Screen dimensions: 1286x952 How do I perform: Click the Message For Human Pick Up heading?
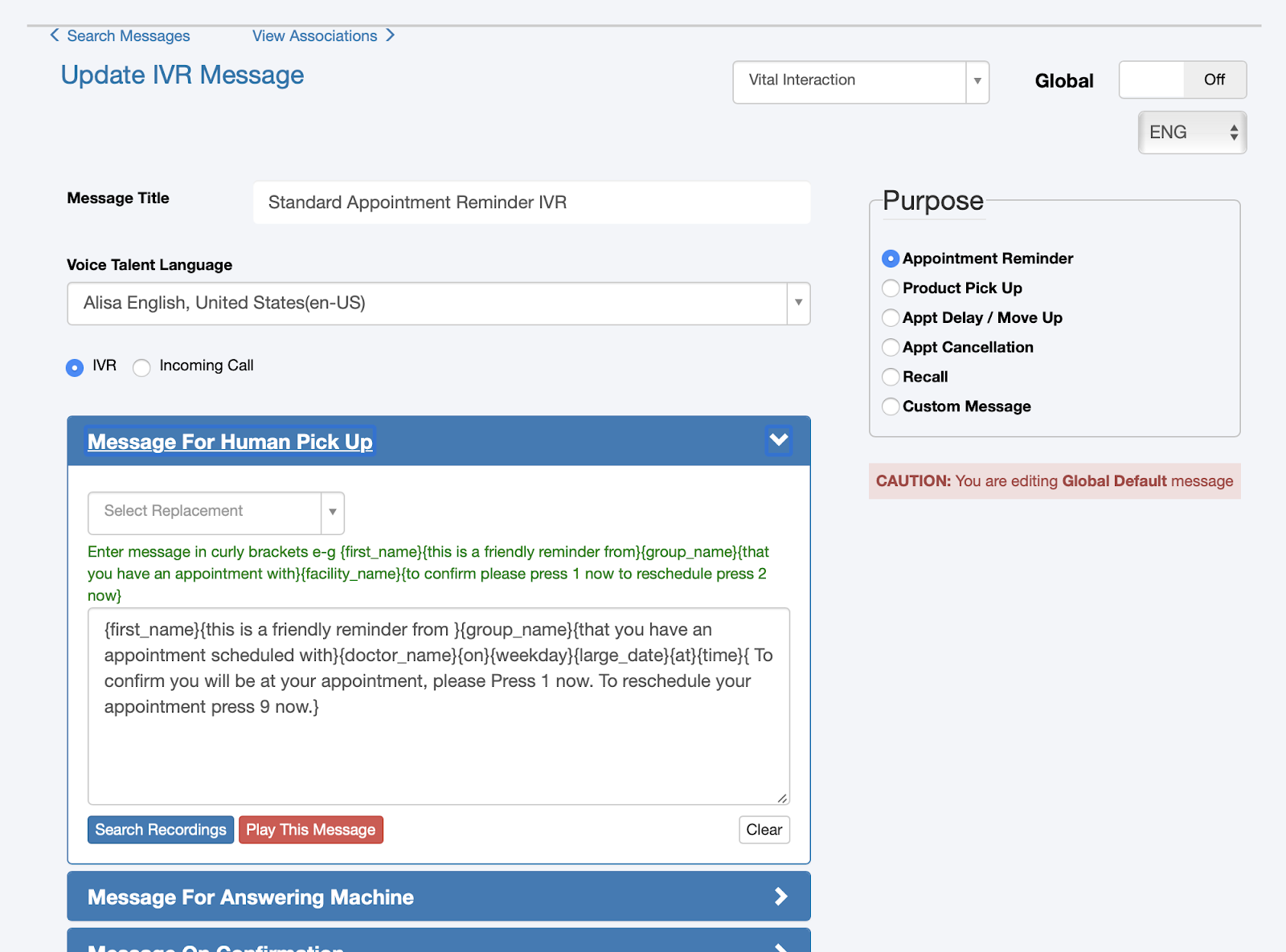point(230,442)
